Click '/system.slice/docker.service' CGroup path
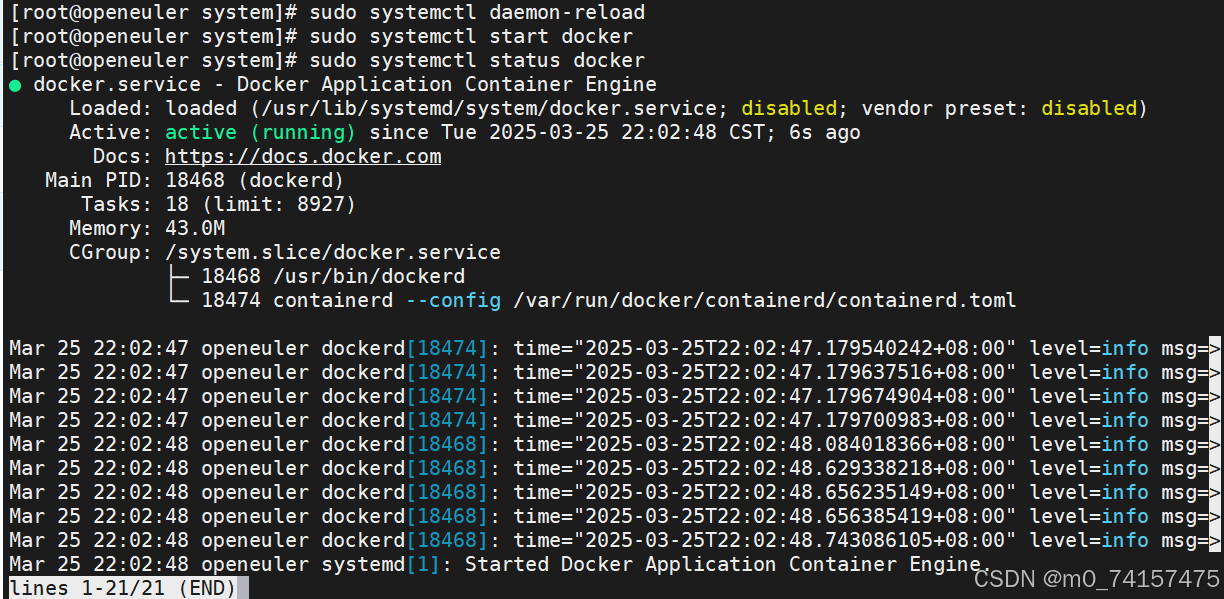The width and height of the screenshot is (1224, 599). point(333,253)
